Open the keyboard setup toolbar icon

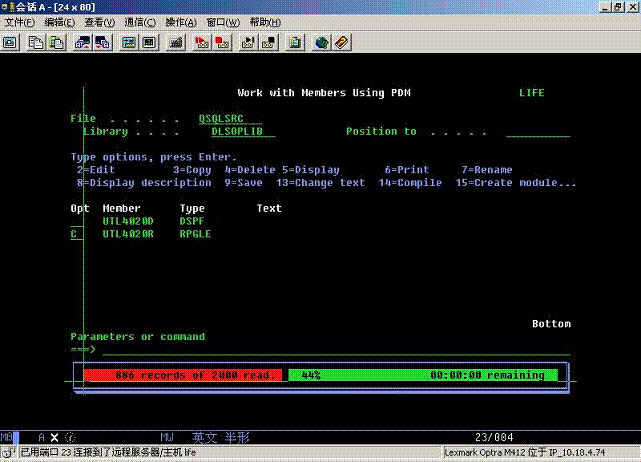(176, 42)
